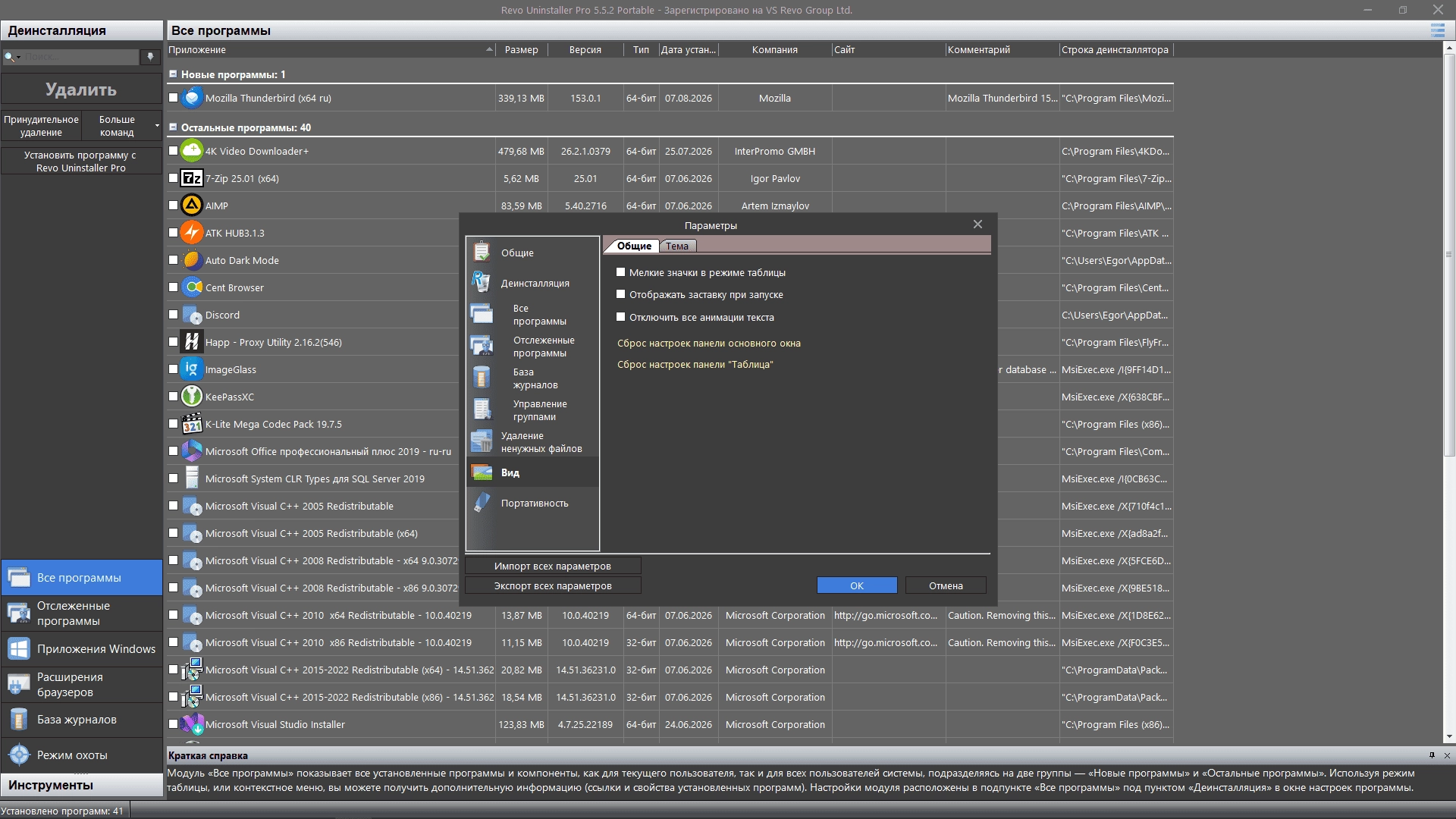Open Приложения Windows module in the left panel

point(82,649)
